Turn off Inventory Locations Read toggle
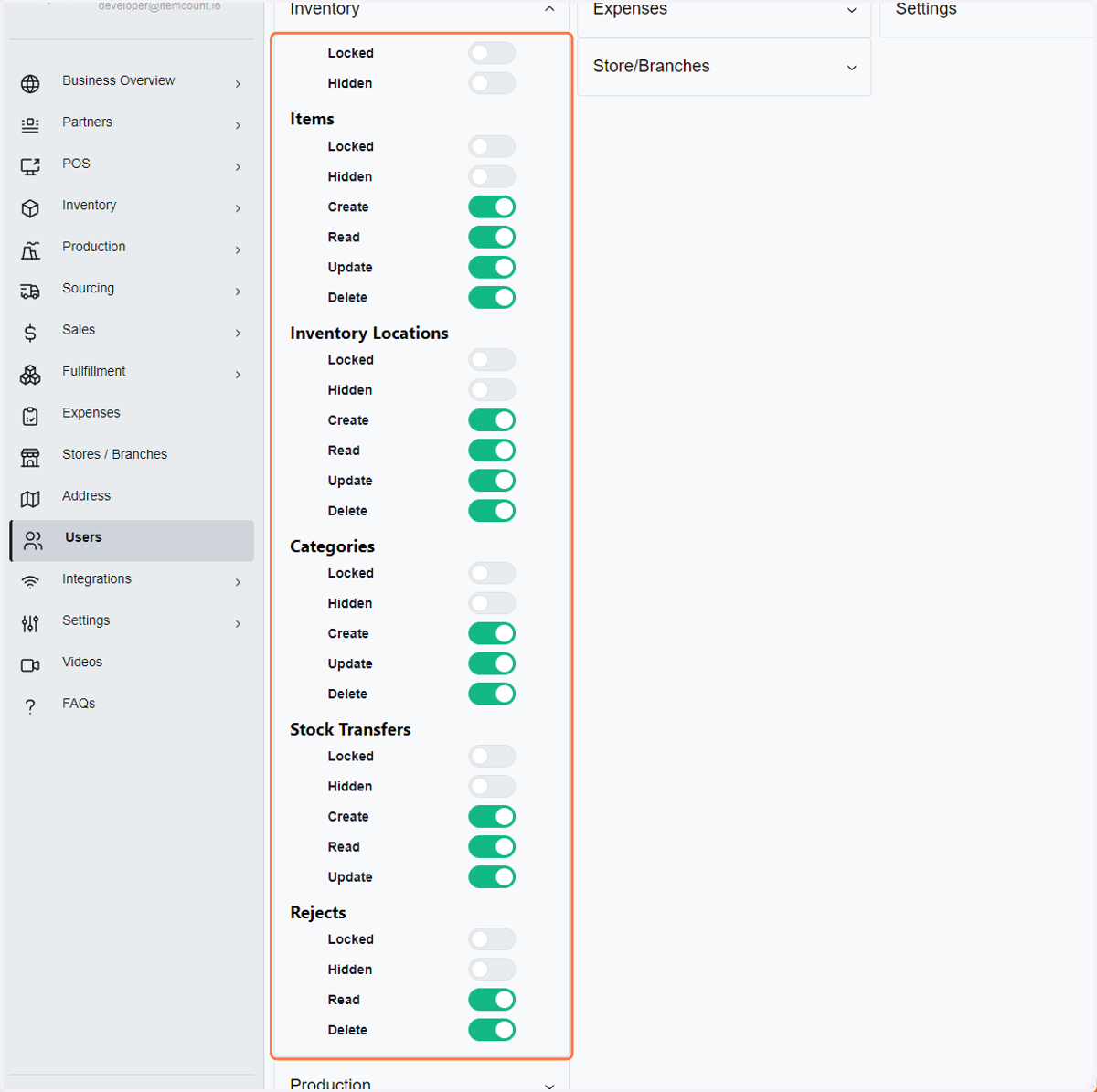The image size is (1097, 1092). [x=492, y=451]
